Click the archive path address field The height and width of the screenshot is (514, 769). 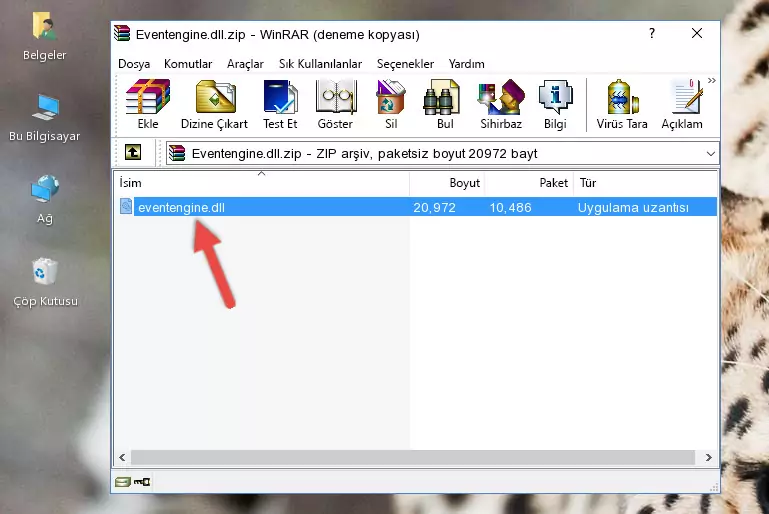coord(442,154)
